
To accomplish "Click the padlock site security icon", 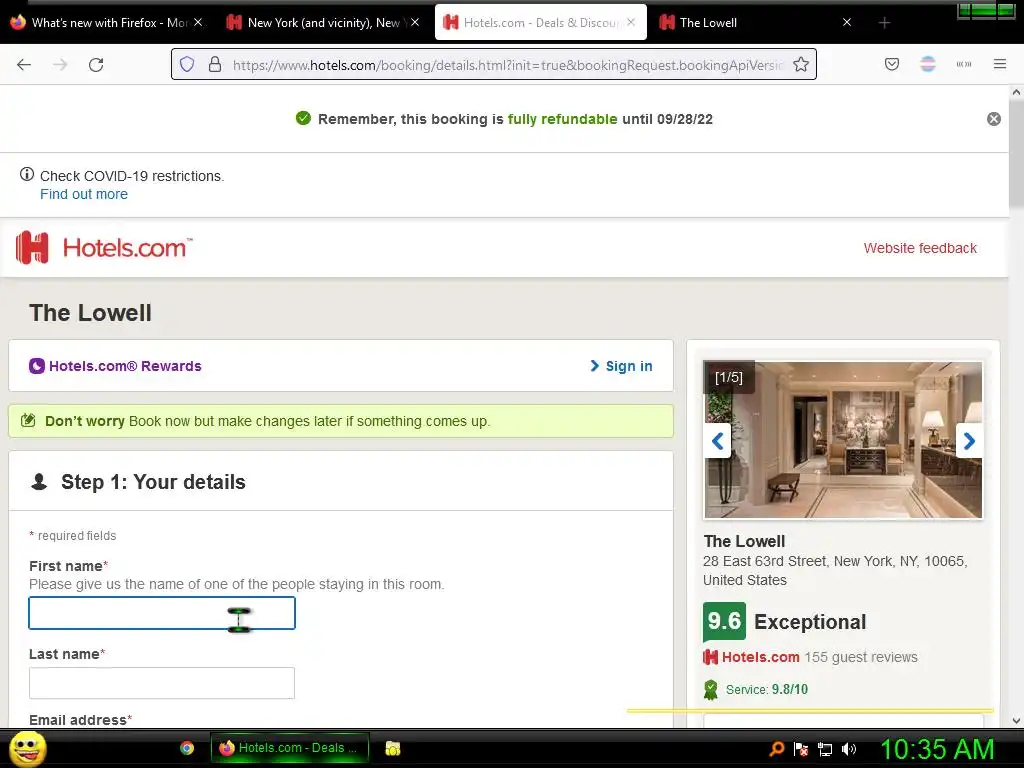I will pos(215,64).
